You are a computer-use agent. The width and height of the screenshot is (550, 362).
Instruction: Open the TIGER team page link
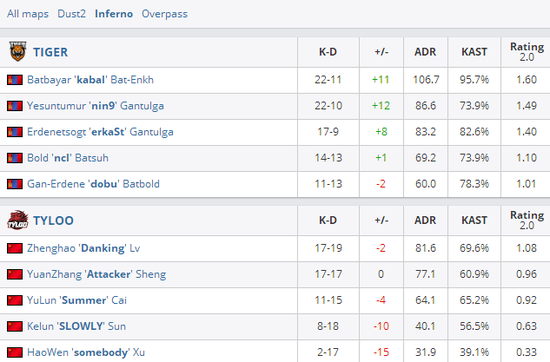click(51, 52)
